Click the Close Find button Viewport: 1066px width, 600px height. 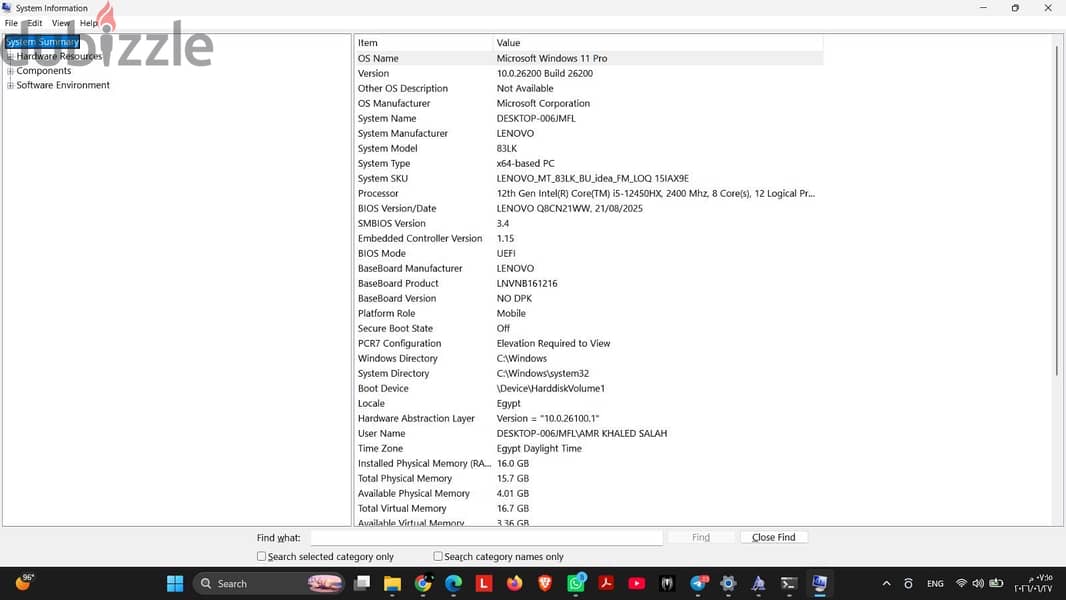[774, 537]
